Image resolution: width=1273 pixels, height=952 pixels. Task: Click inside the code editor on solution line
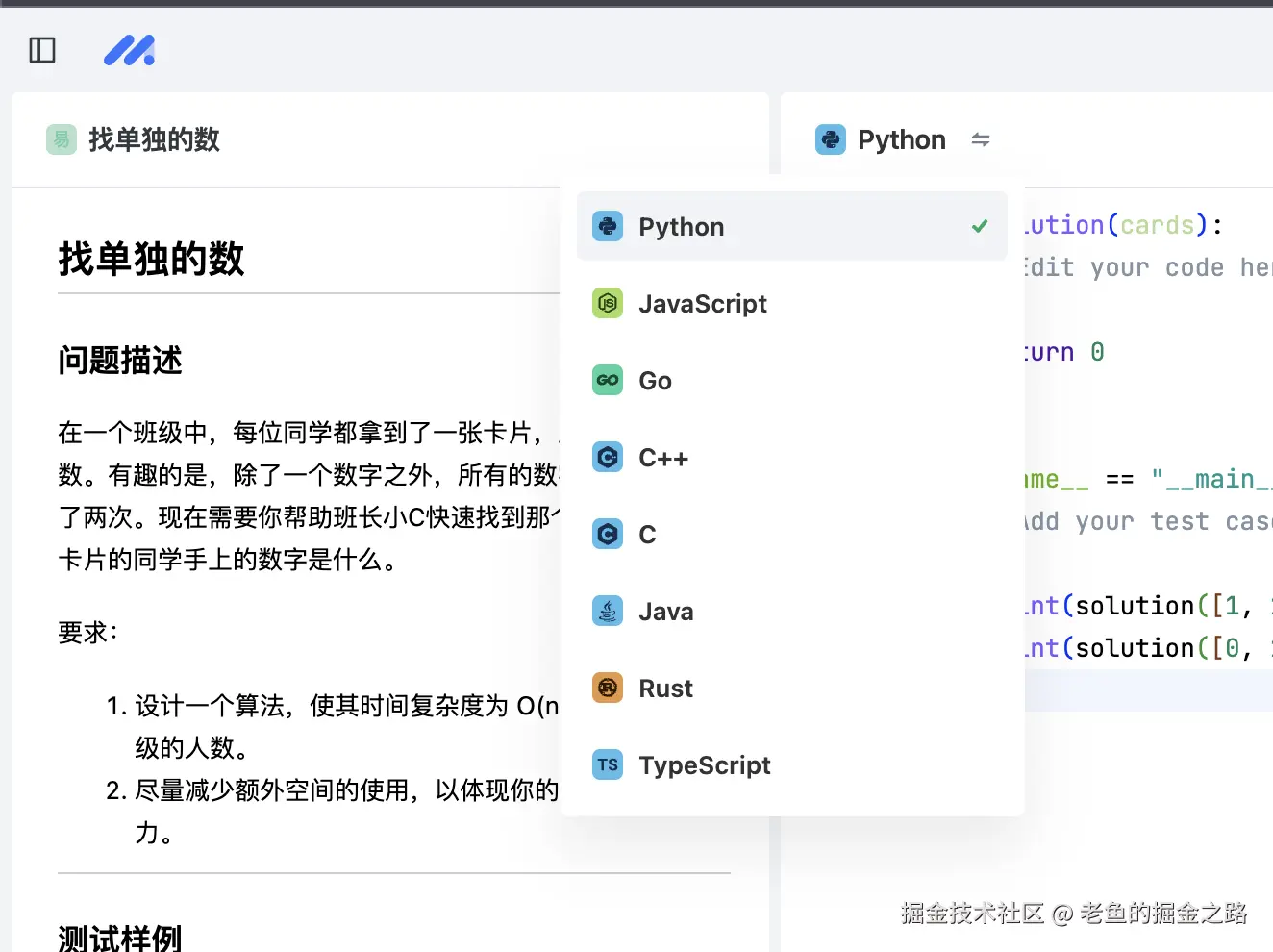[x=1115, y=225]
